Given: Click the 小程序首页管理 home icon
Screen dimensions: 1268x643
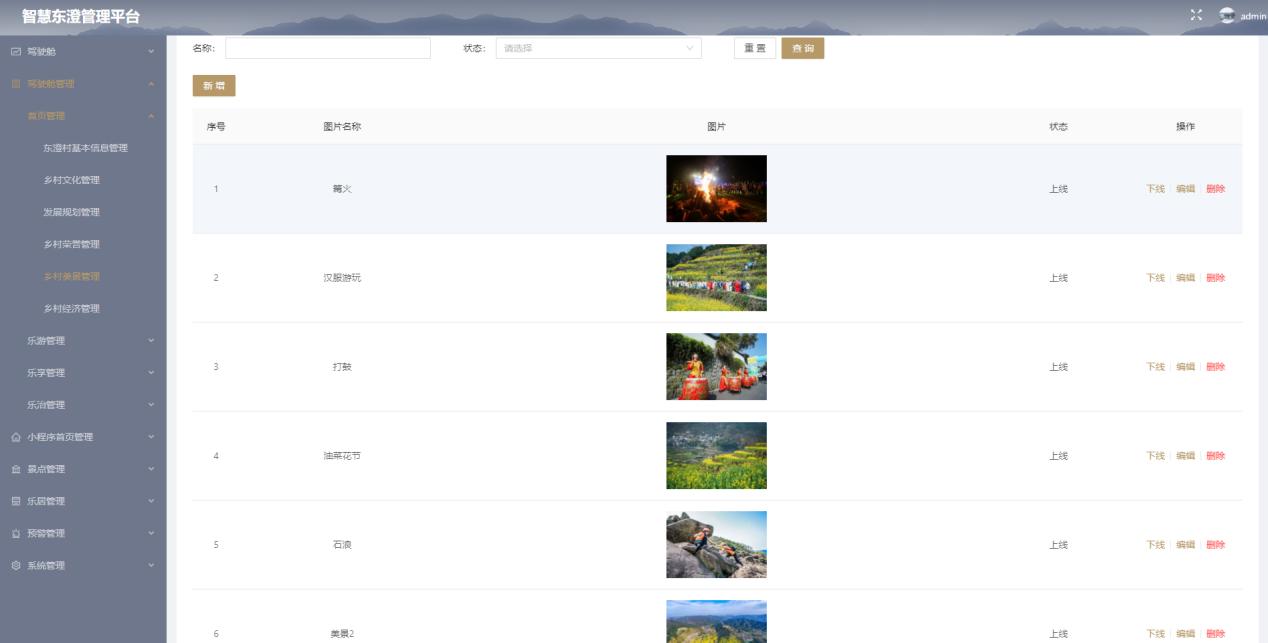Looking at the screenshot, I should 15,437.
